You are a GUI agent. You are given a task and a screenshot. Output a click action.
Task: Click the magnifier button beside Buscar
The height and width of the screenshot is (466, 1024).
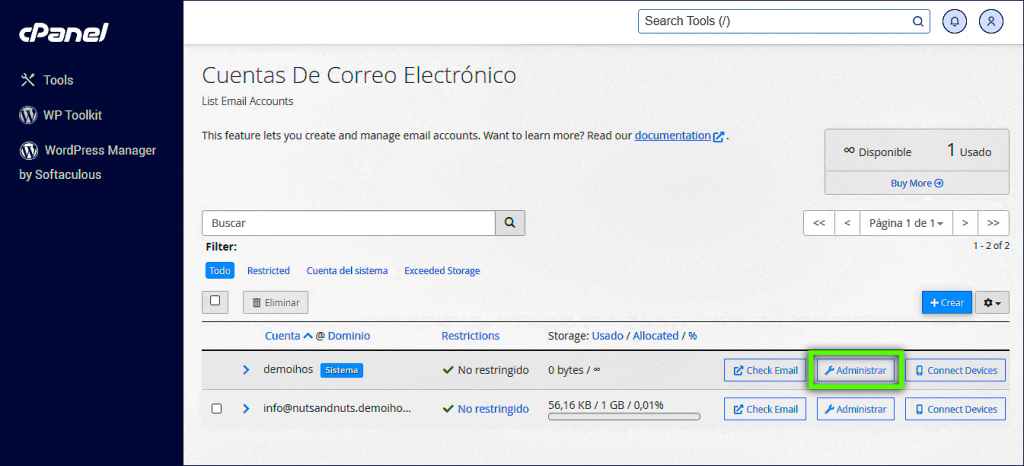pyautogui.click(x=510, y=223)
